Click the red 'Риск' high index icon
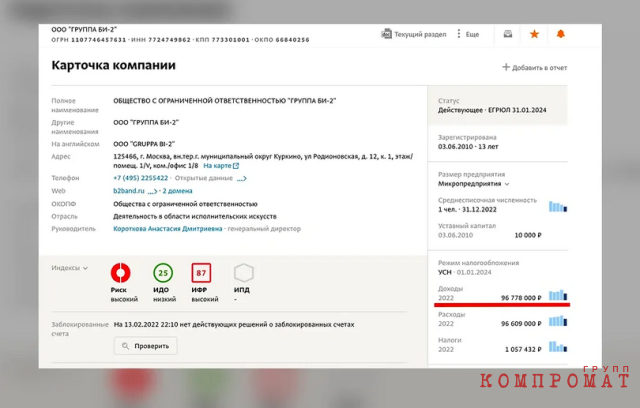Image resolution: width=640 pixels, height=408 pixels. tap(120, 273)
